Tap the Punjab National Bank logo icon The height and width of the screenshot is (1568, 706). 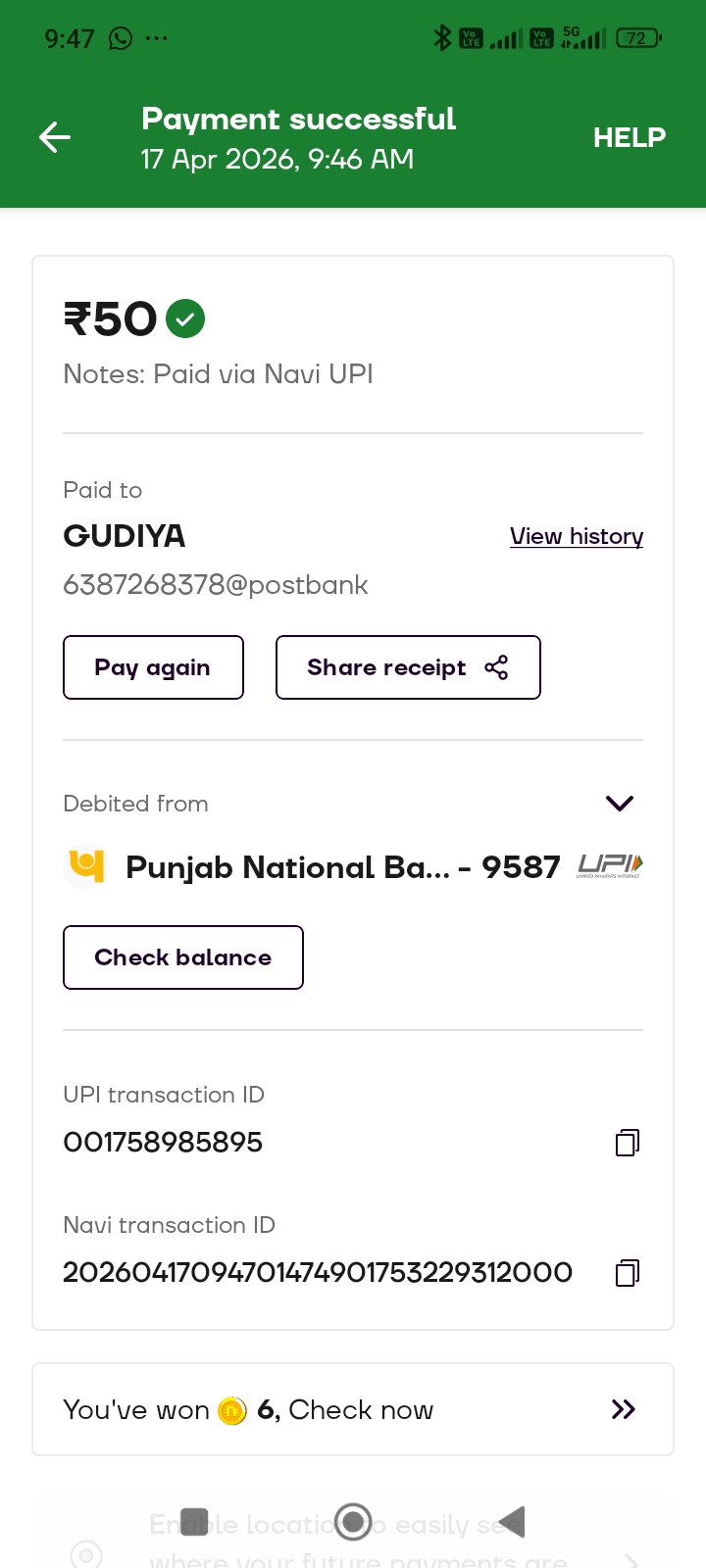[86, 866]
